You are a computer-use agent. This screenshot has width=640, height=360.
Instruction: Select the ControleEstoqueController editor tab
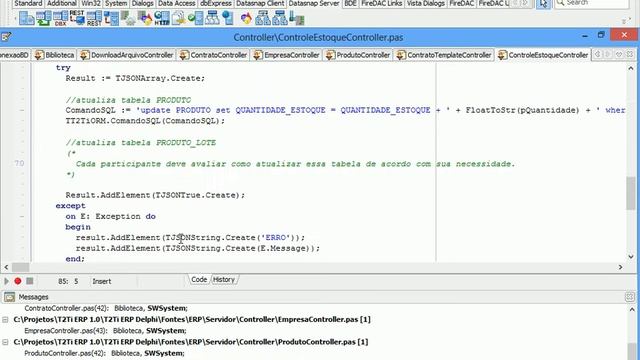(x=543, y=55)
